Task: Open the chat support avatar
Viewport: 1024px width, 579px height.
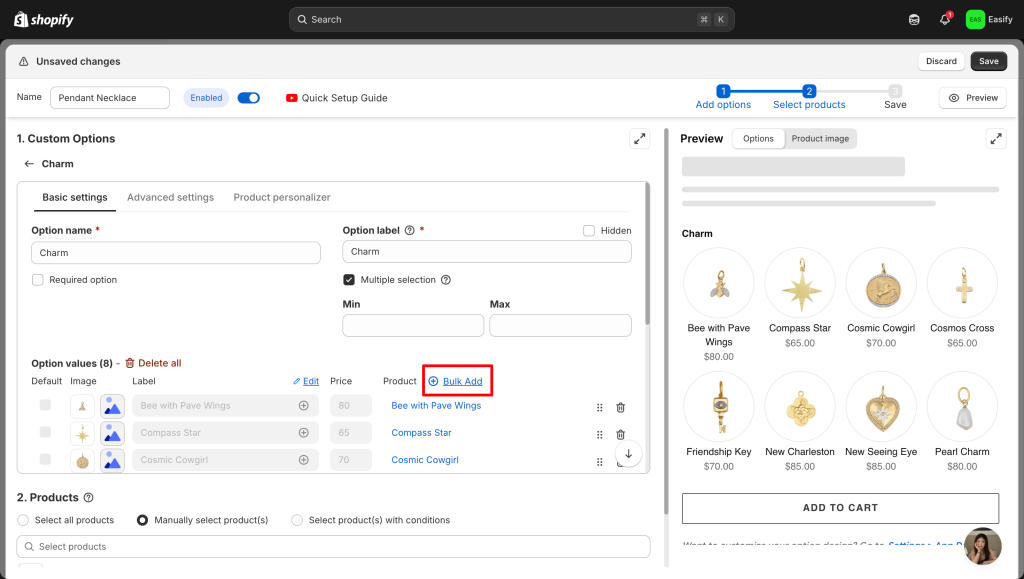Action: click(x=982, y=546)
